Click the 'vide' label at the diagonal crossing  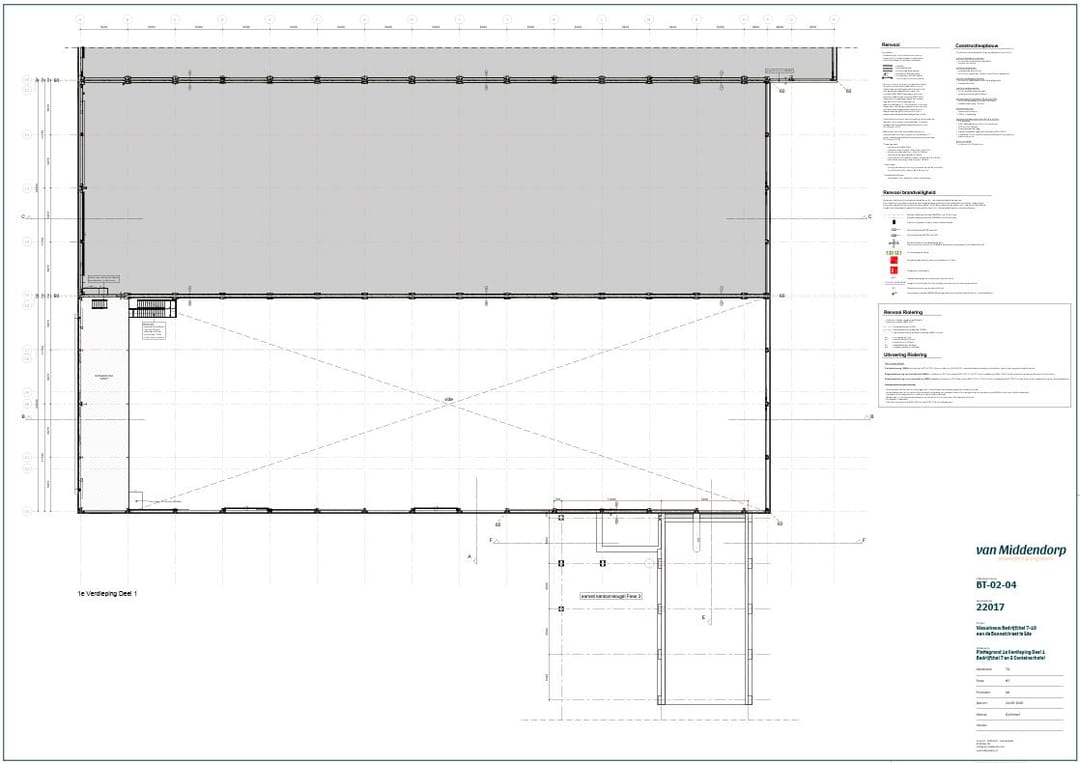[449, 401]
